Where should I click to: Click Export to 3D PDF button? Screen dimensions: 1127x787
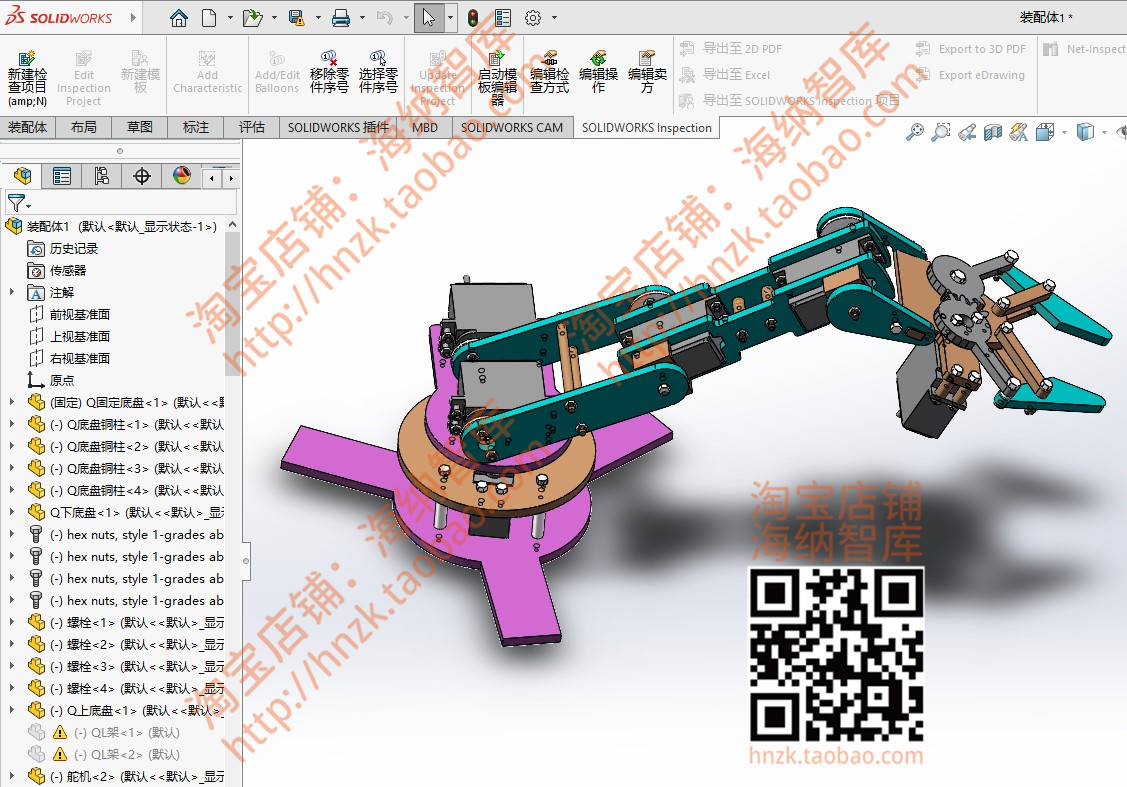click(970, 49)
